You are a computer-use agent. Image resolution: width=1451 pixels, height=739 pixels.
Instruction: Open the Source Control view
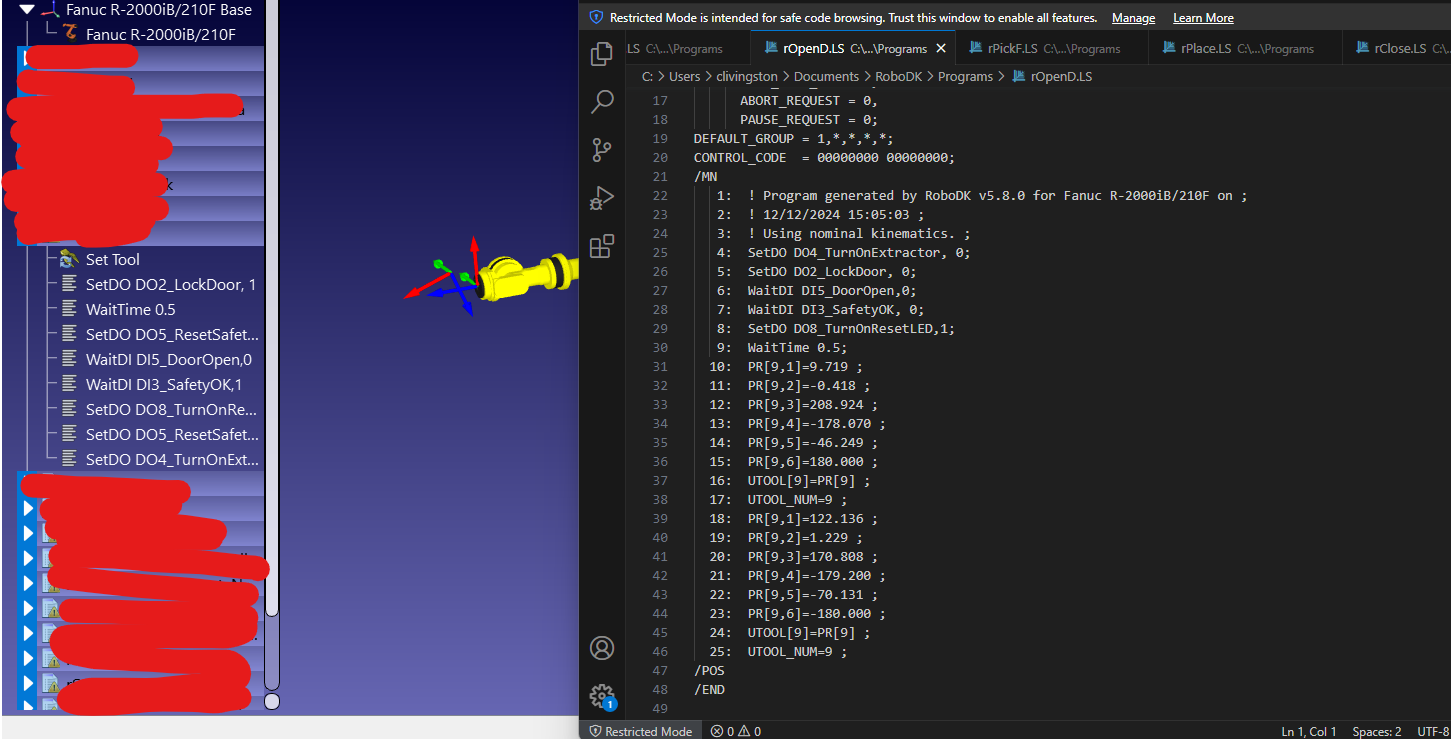[x=602, y=150]
